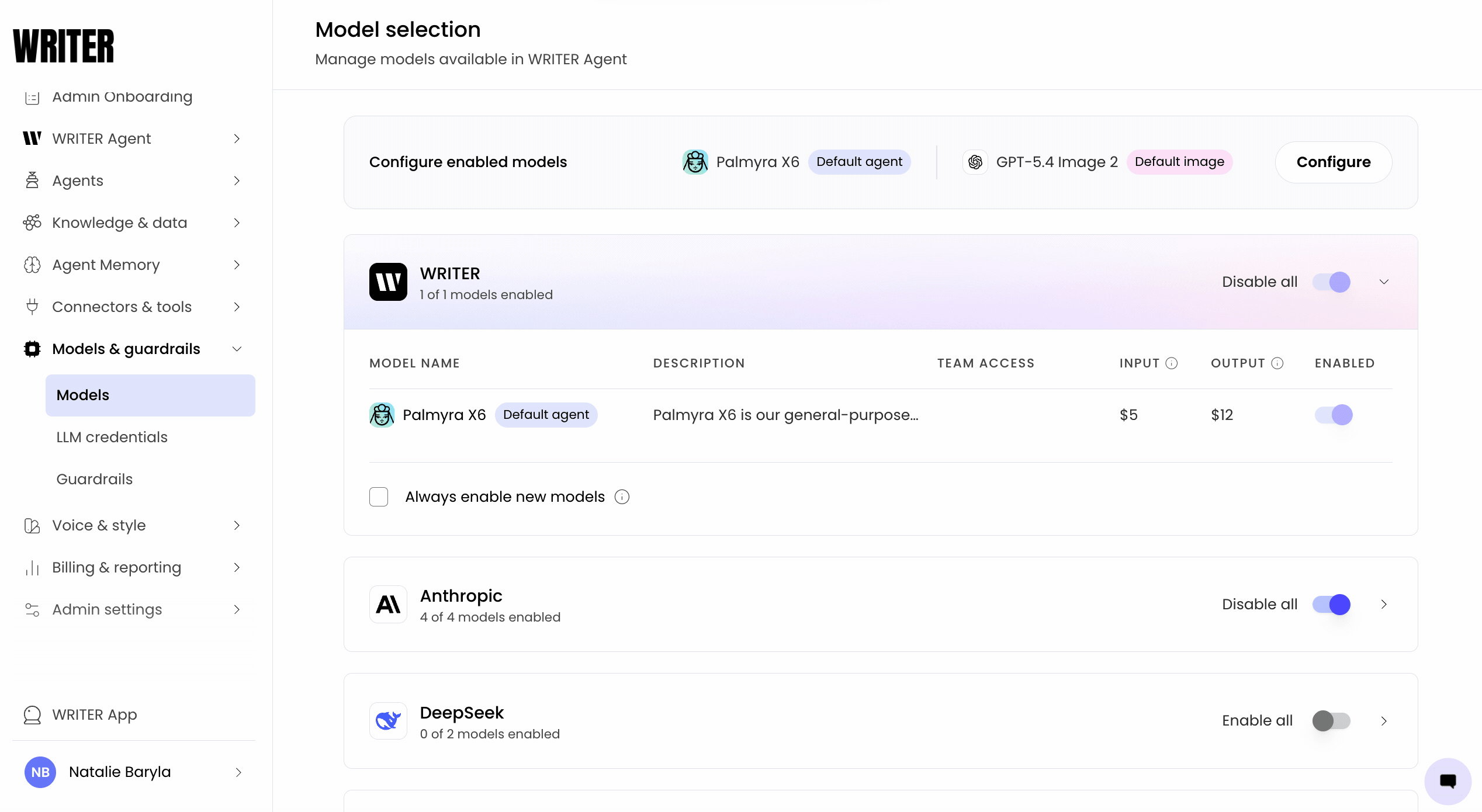1482x812 pixels.
Task: Turn on the DeepSeek Enable all switch
Action: click(x=1331, y=721)
